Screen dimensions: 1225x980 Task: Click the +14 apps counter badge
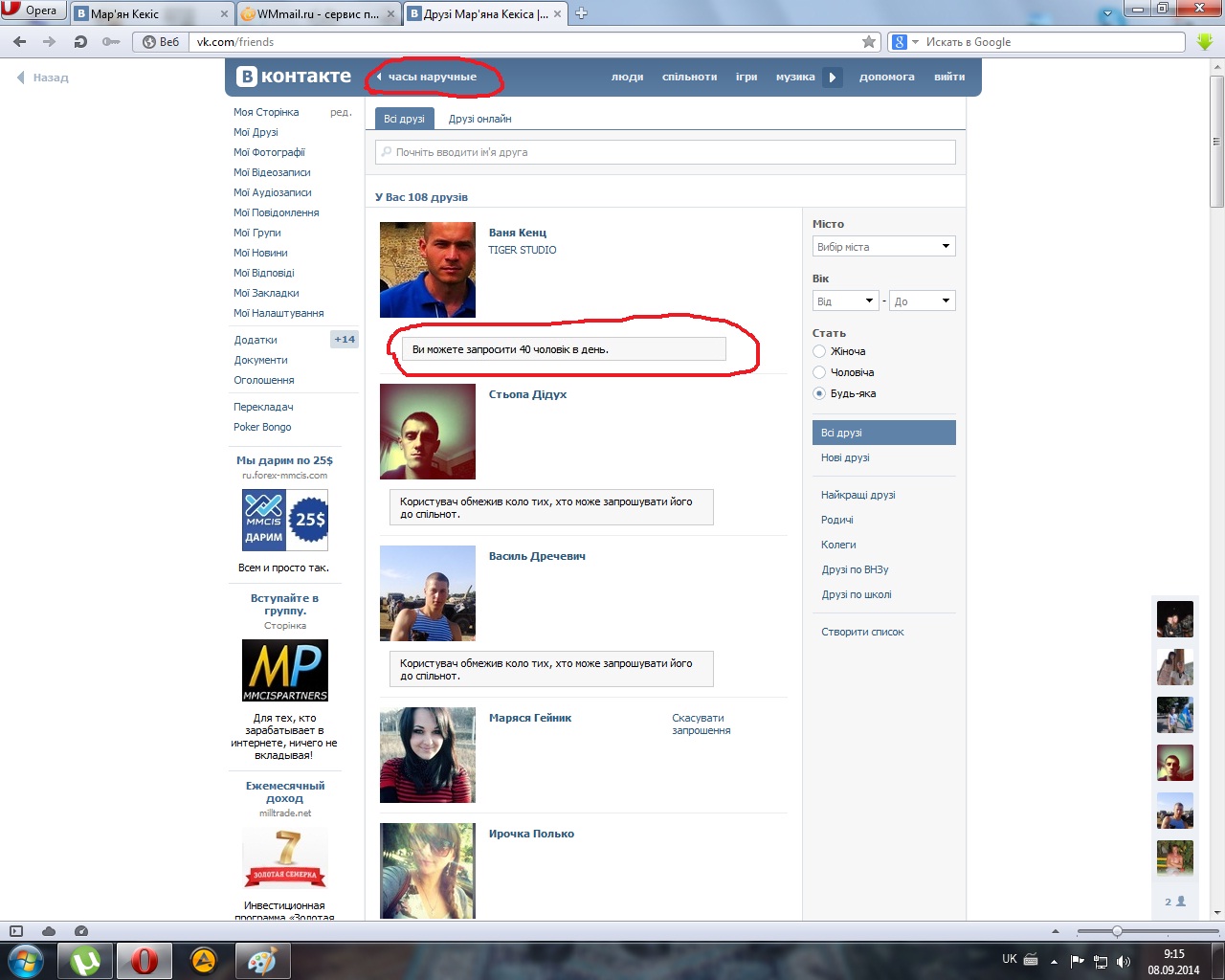[x=345, y=339]
